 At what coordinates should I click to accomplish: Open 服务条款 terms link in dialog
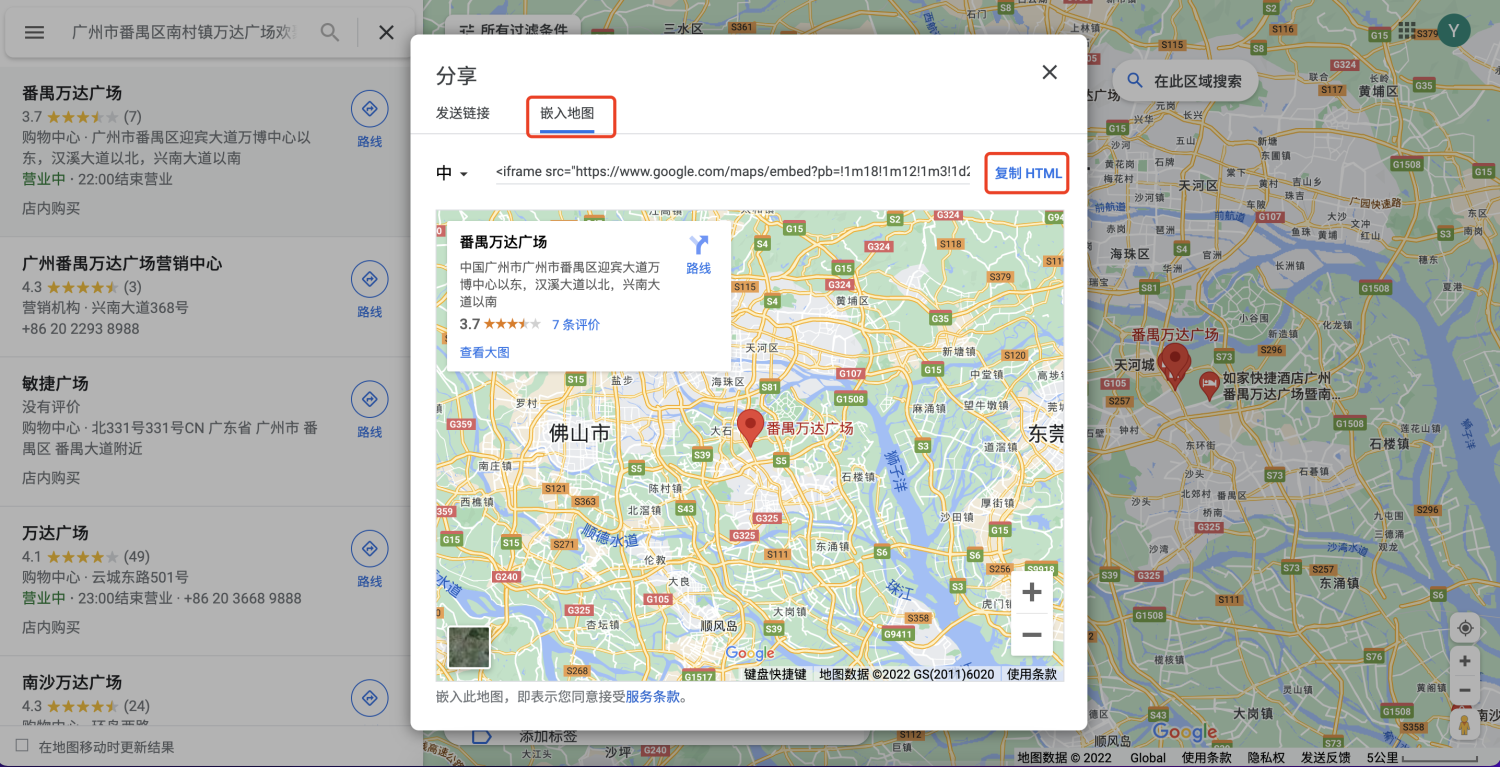(653, 697)
